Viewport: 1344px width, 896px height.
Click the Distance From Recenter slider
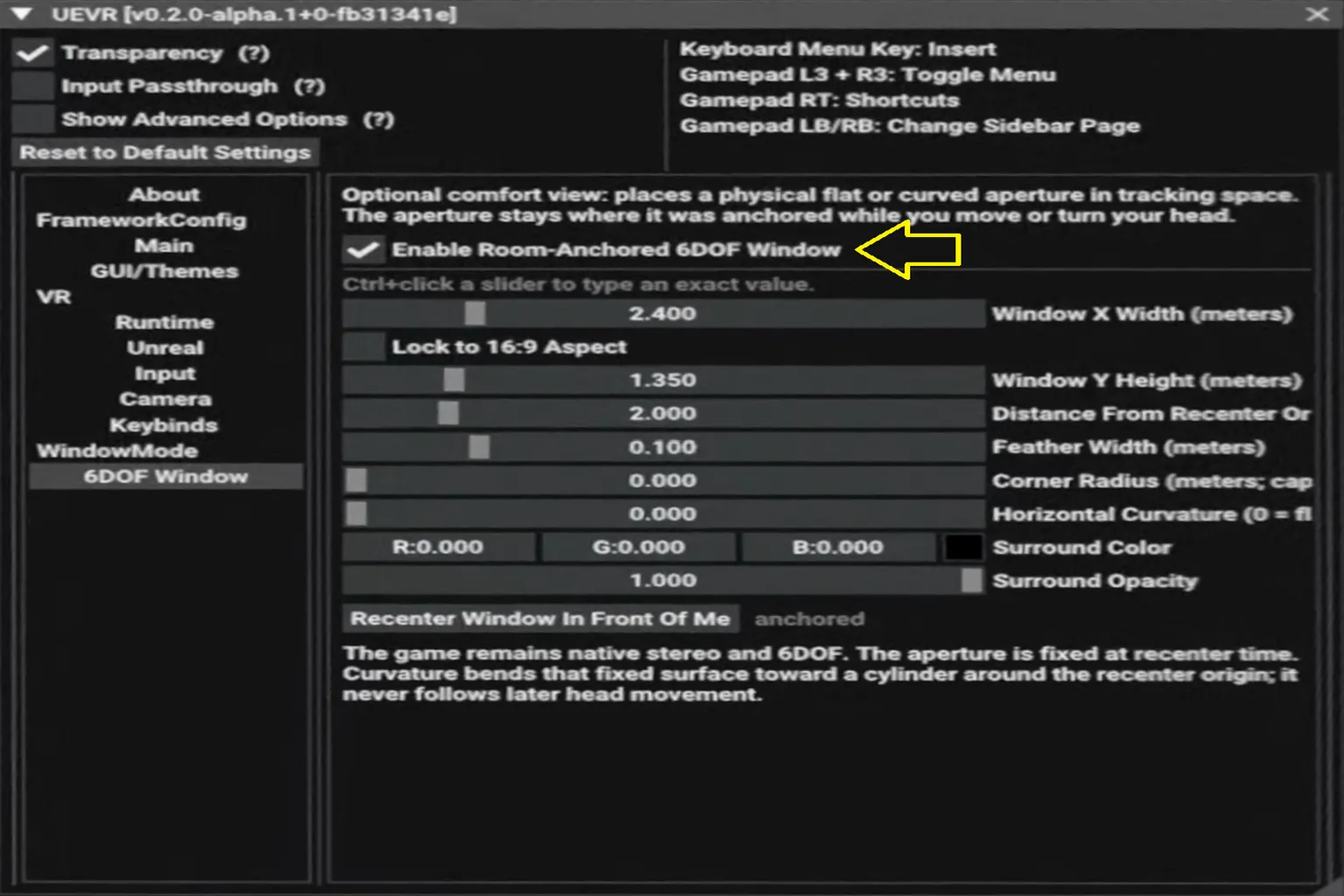663,414
